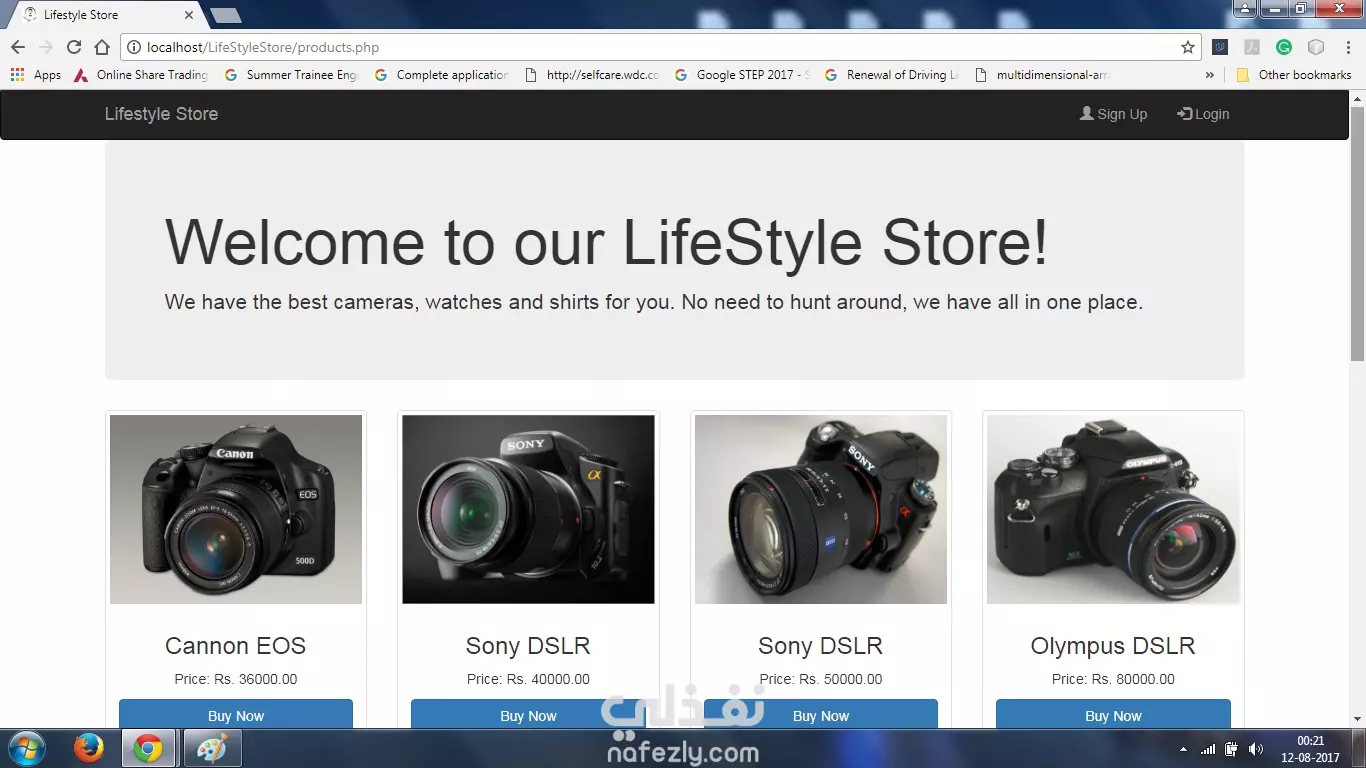1366x768 pixels.
Task: Open the volume speaker tray icon
Action: (x=1256, y=749)
